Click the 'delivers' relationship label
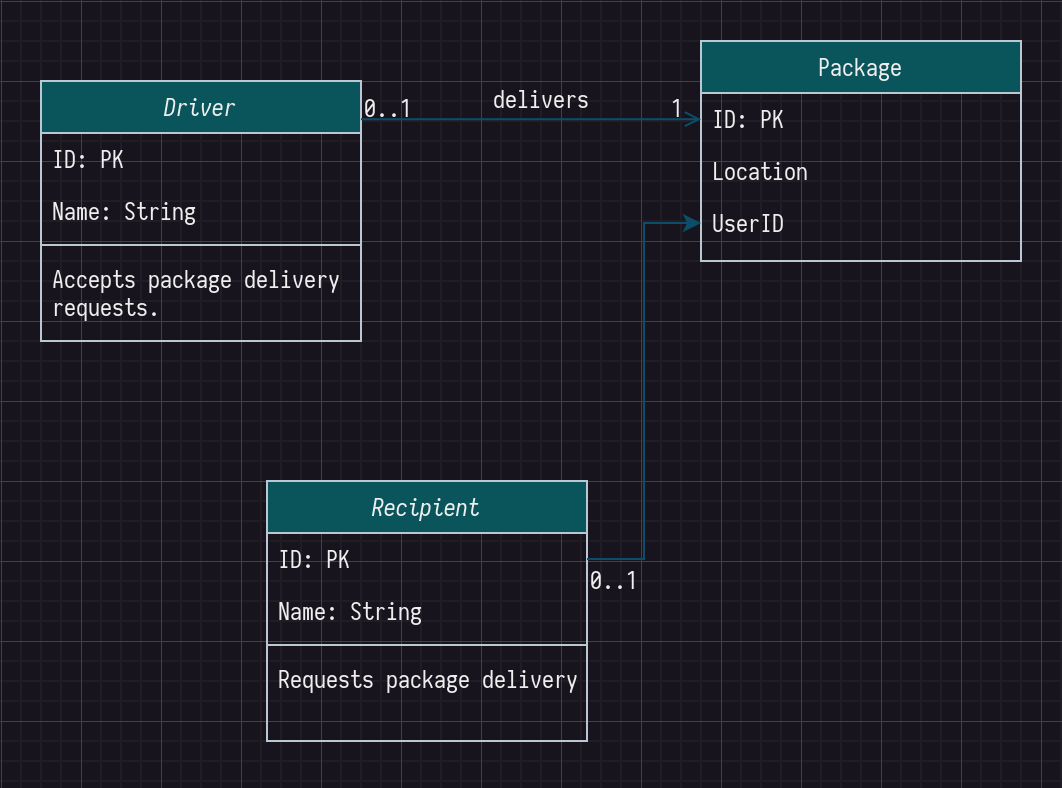The image size is (1062, 788). 540,100
